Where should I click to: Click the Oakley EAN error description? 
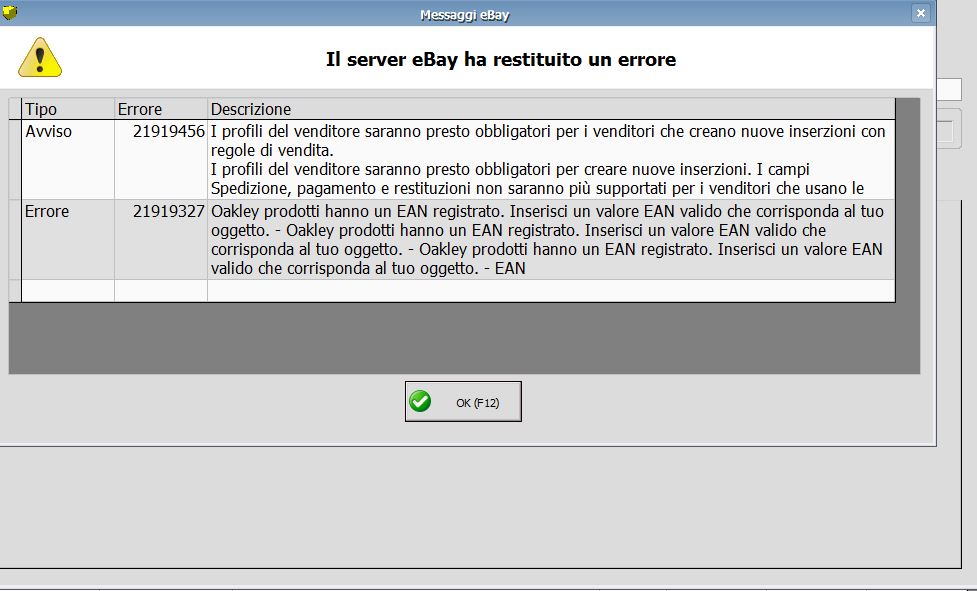pyautogui.click(x=551, y=239)
